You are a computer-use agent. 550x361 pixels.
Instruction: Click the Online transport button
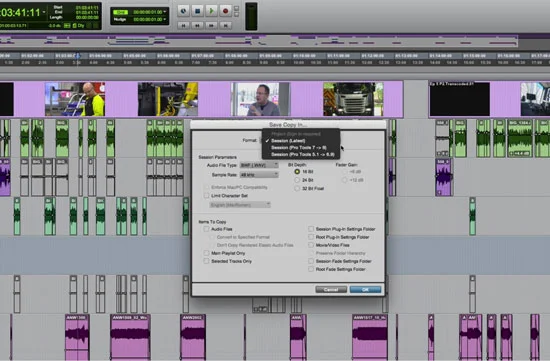point(183,11)
